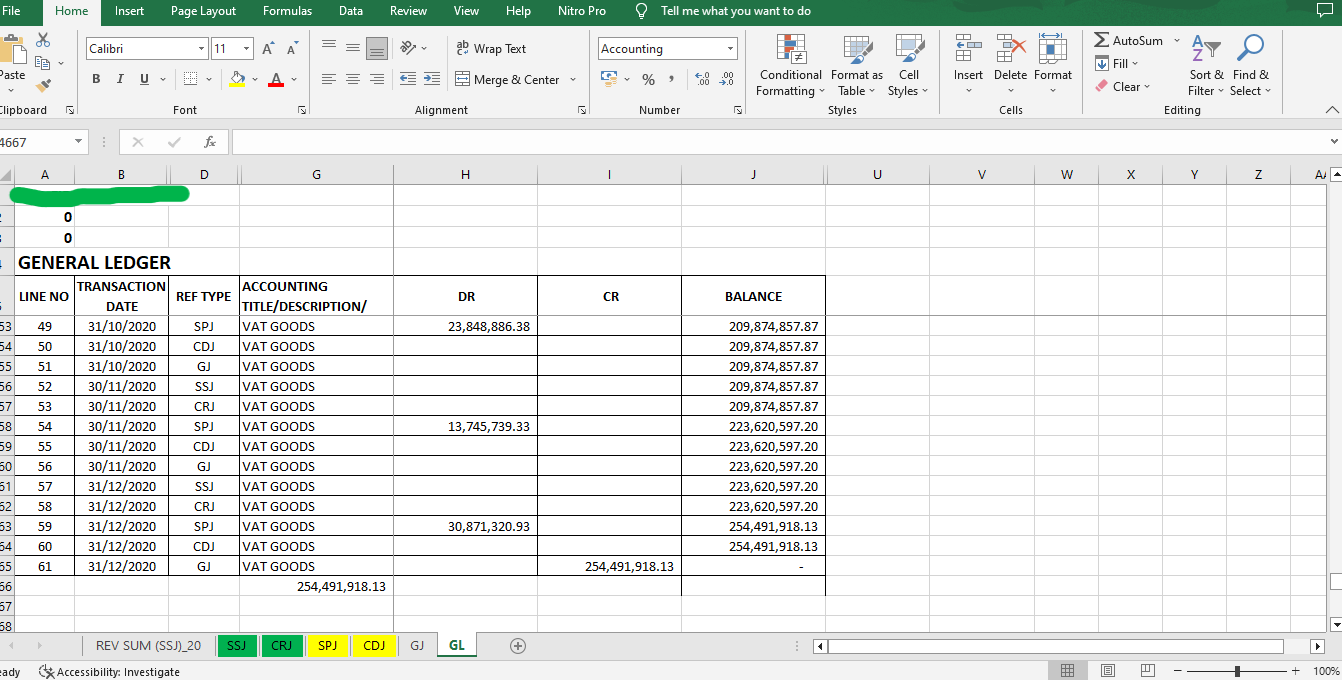Decrease indent

click(408, 79)
